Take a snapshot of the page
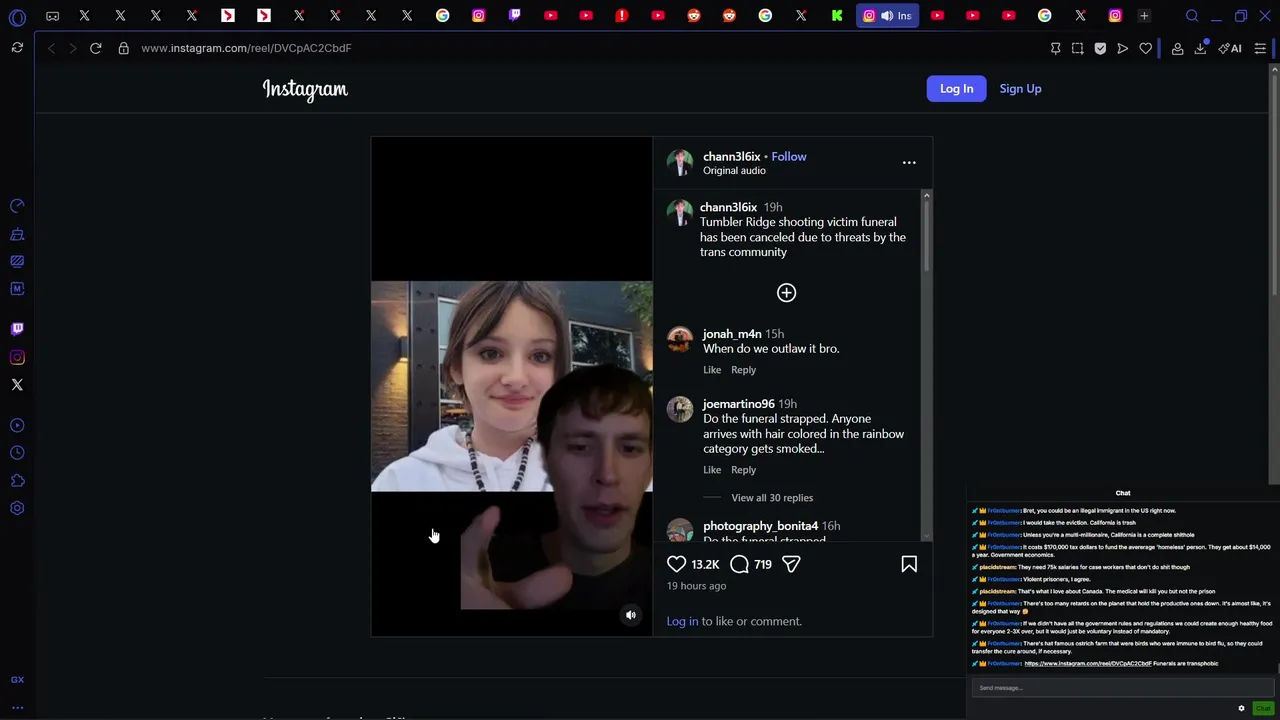 click(1077, 48)
